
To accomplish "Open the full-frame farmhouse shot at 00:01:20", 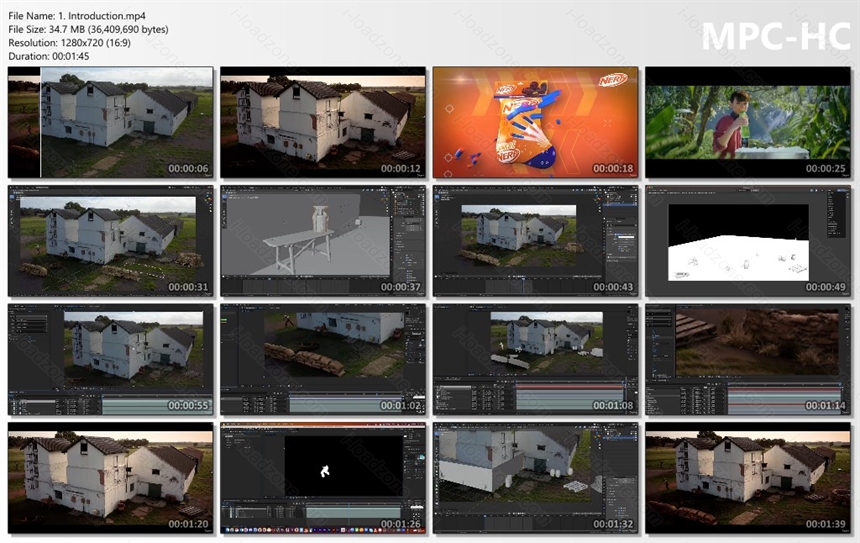I will coord(111,478).
